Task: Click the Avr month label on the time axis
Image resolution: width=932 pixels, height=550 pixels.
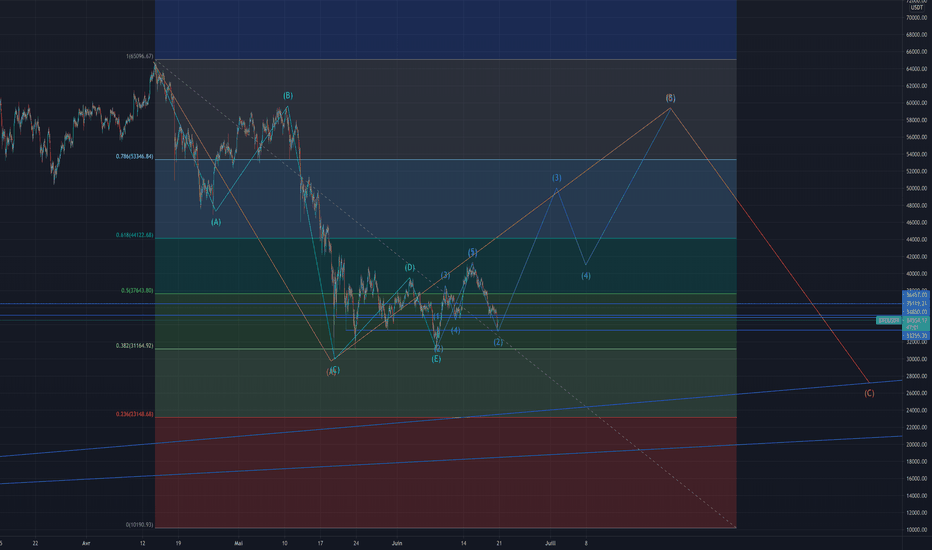Action: click(86, 543)
